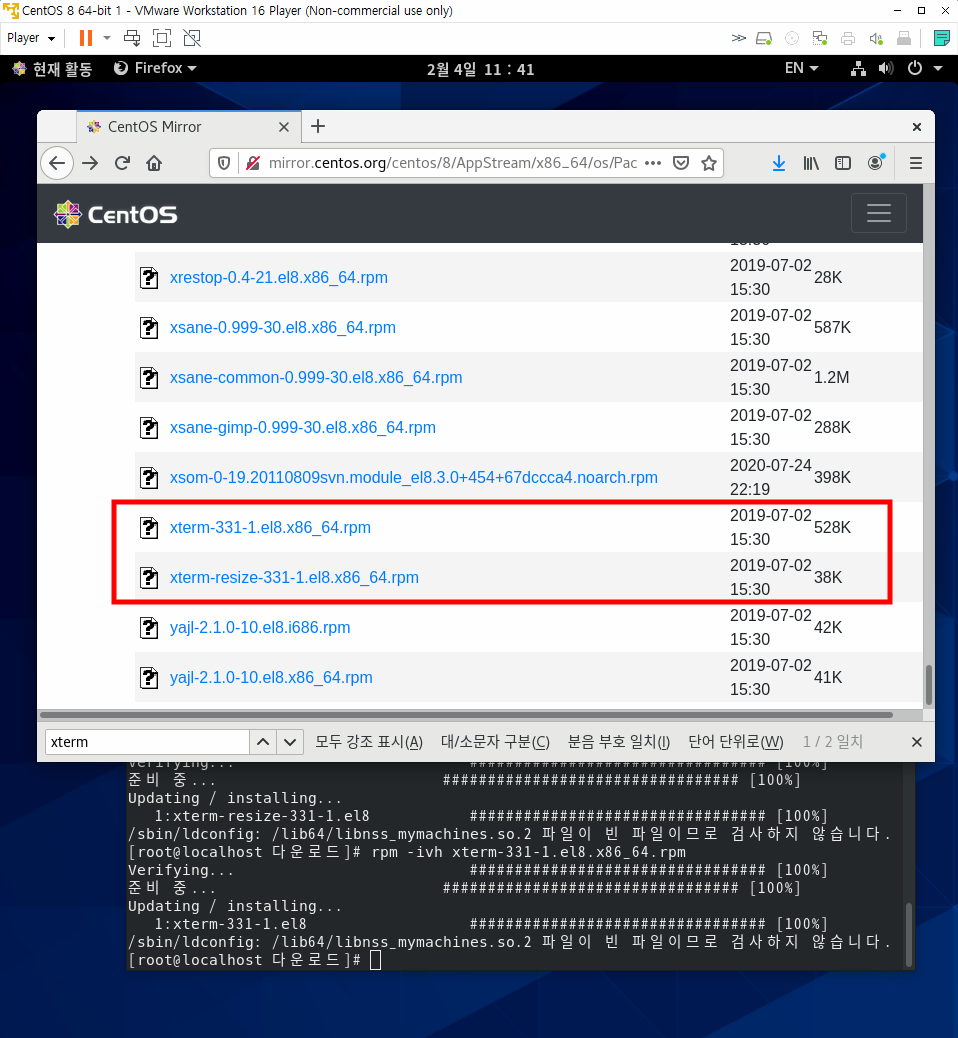Download xterm-331-1.el8.x86_64.rpm
958x1038 pixels.
270,528
